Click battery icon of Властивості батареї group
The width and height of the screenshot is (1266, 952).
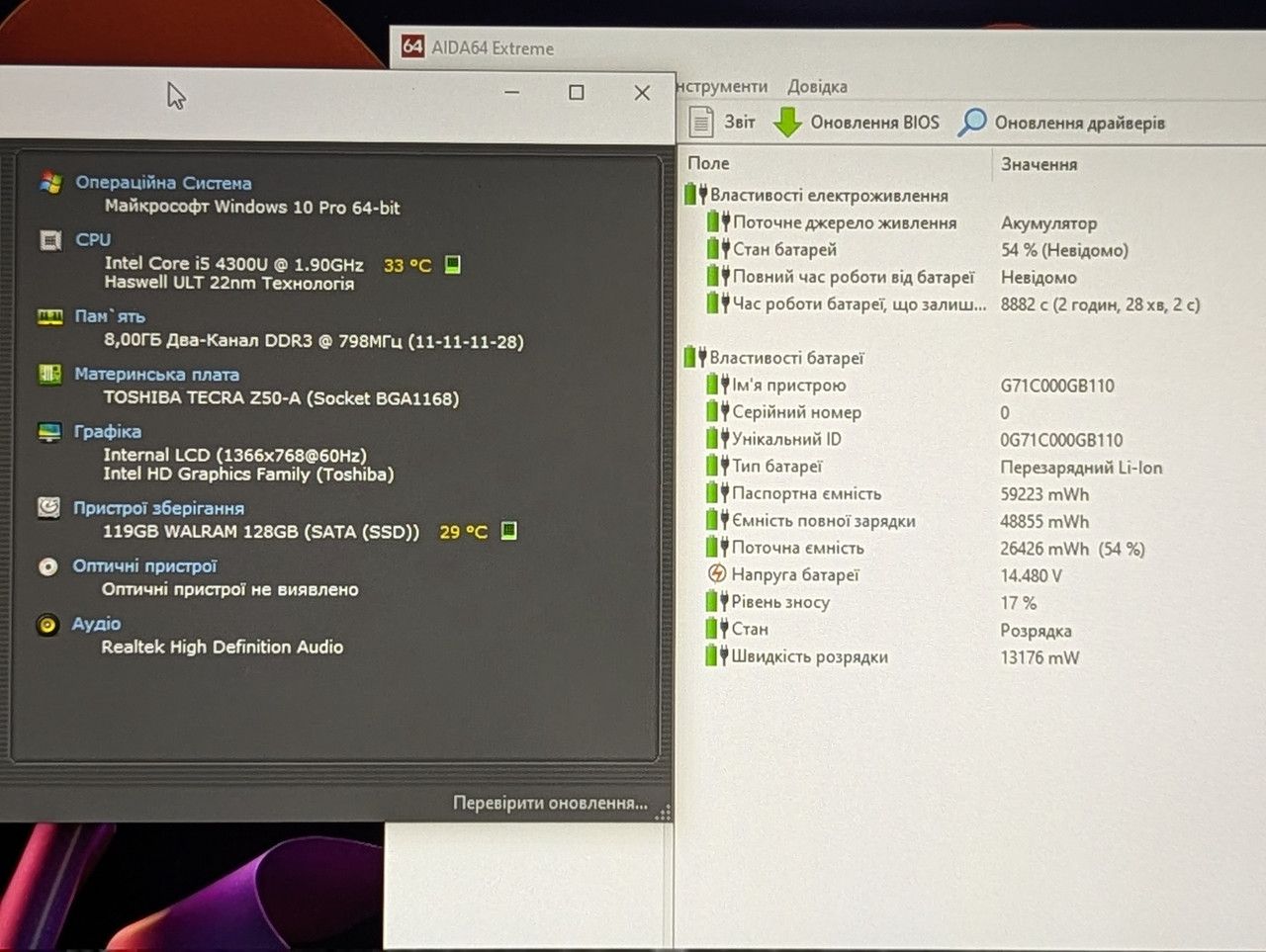click(x=695, y=357)
